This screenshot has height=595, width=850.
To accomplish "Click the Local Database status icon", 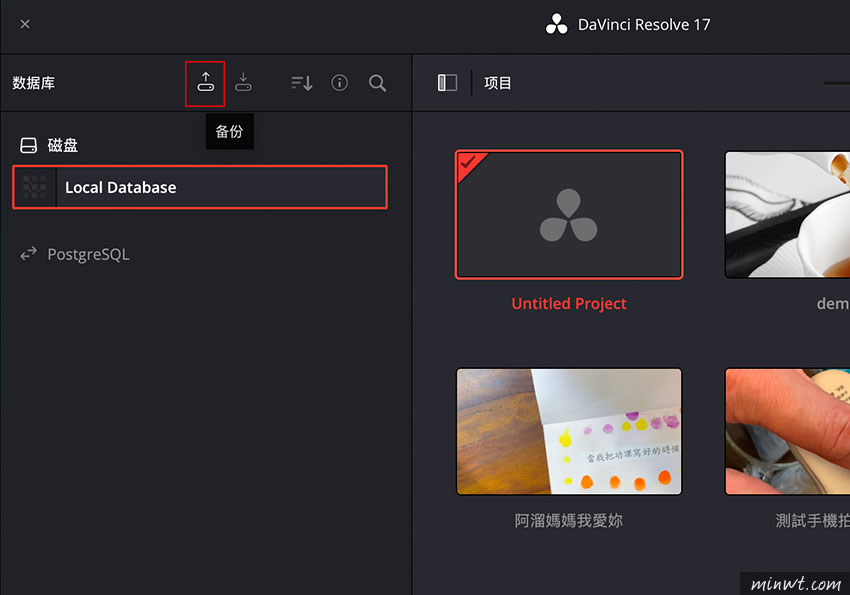I will pos(35,187).
